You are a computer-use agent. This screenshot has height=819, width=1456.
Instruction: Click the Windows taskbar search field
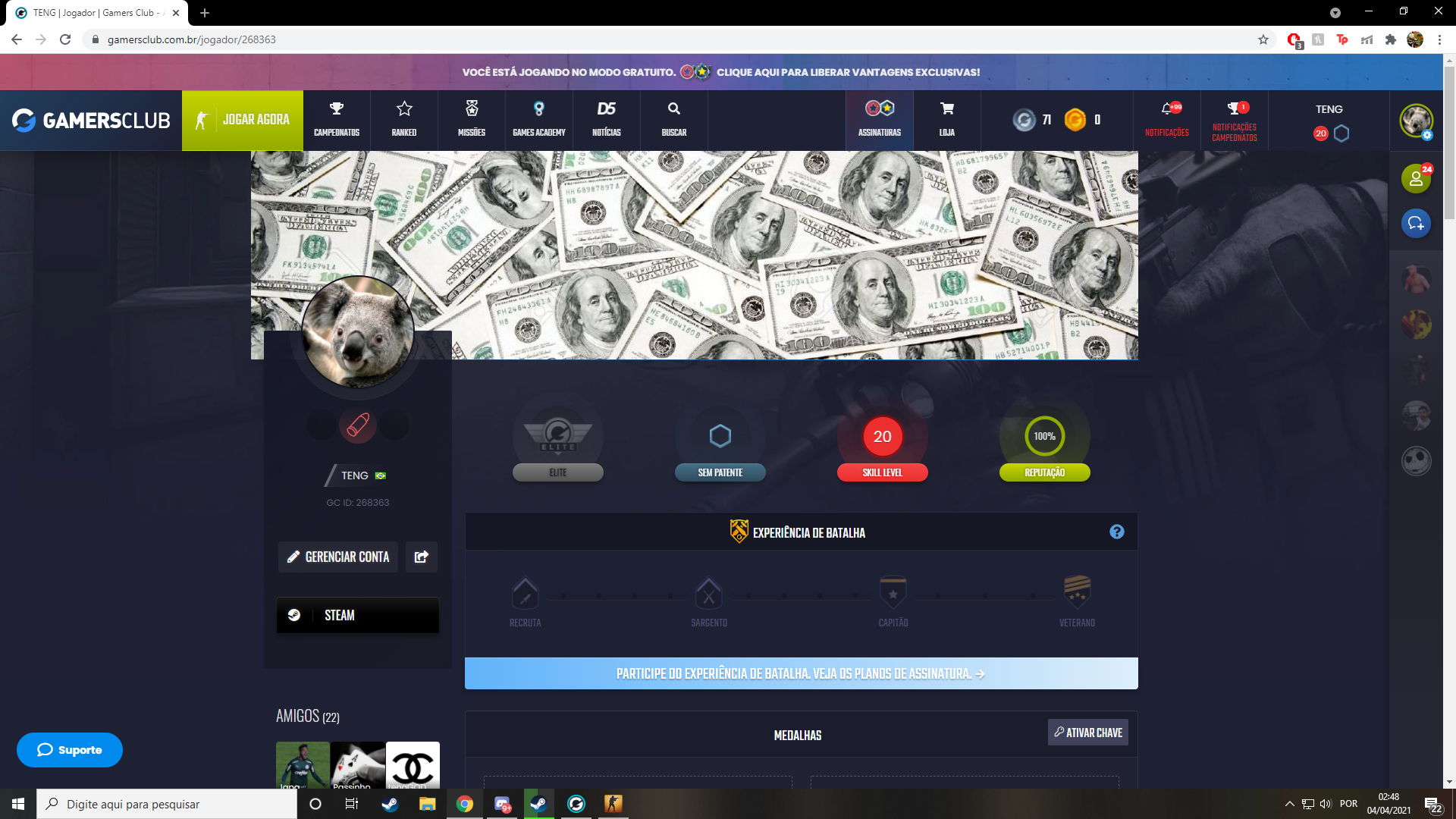(167, 804)
